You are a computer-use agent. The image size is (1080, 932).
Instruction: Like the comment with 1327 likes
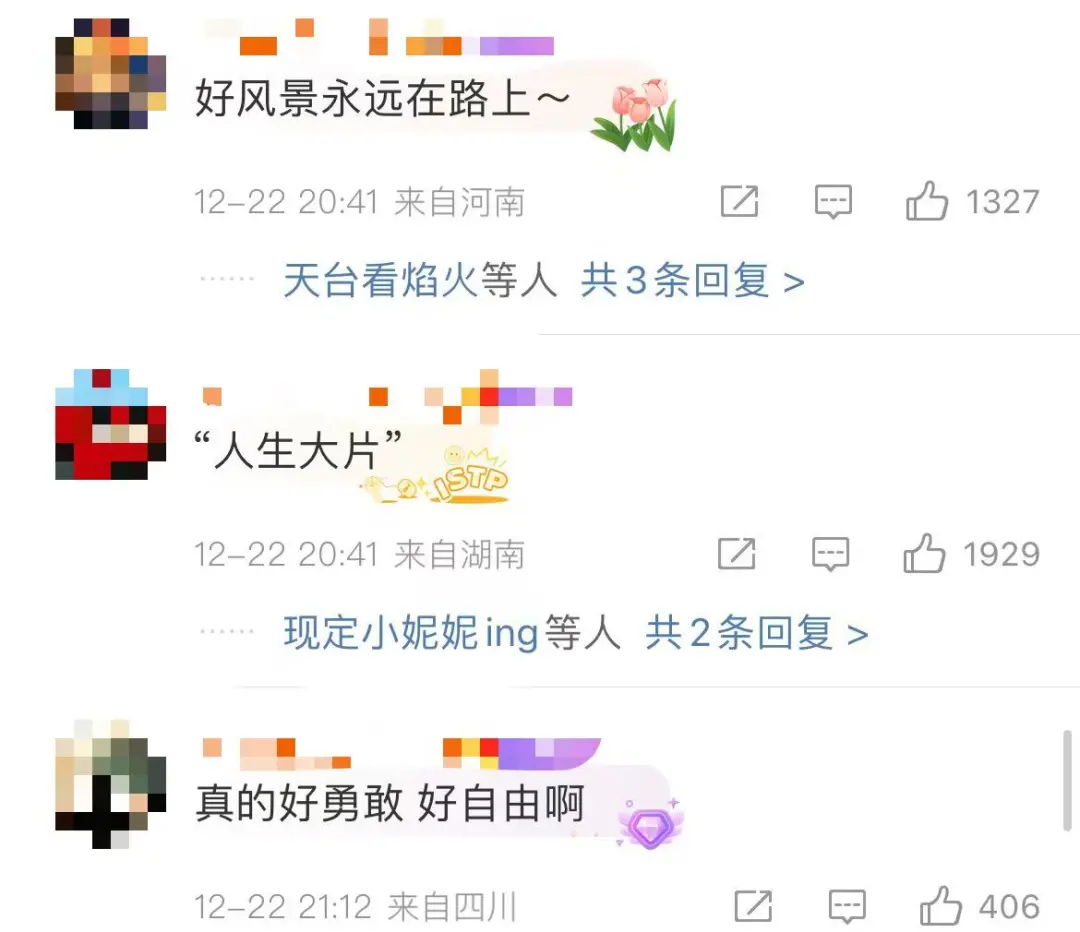tap(926, 201)
